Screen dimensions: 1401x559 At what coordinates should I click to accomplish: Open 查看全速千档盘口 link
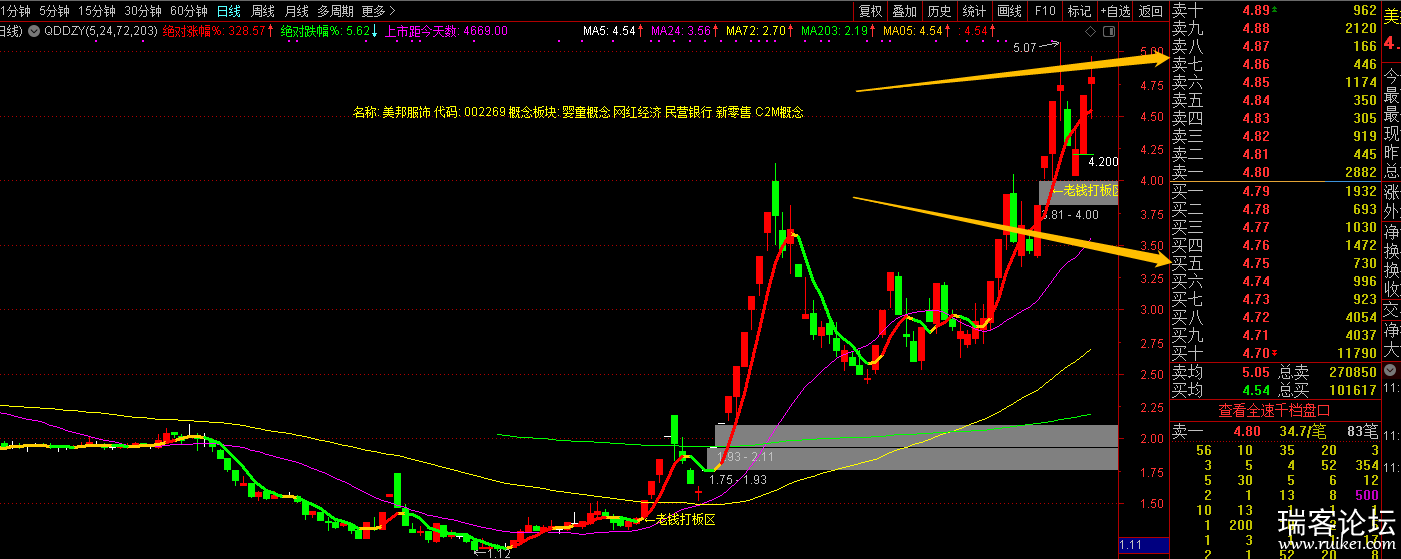point(1273,409)
